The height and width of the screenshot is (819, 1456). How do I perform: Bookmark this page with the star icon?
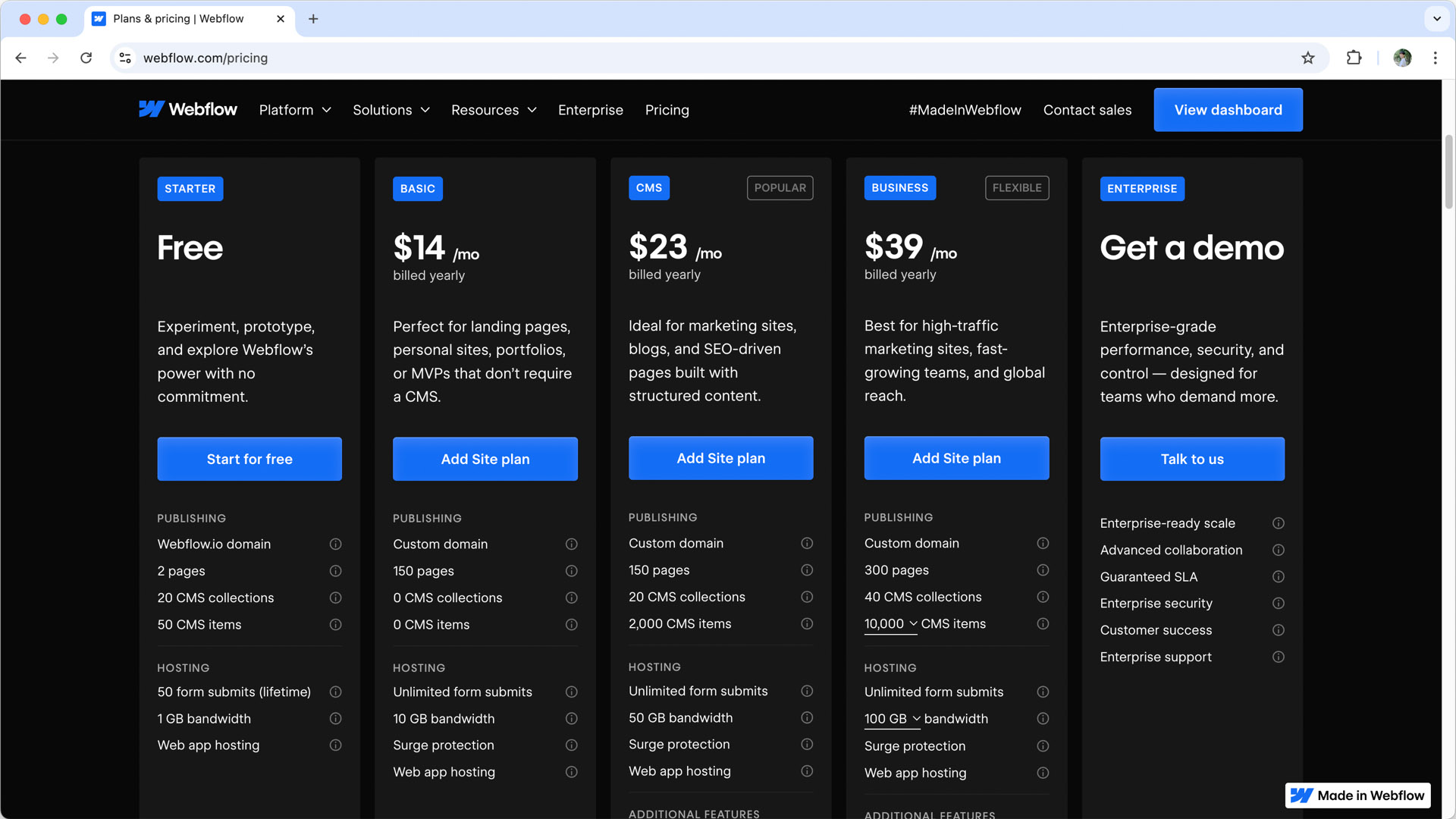click(1308, 58)
